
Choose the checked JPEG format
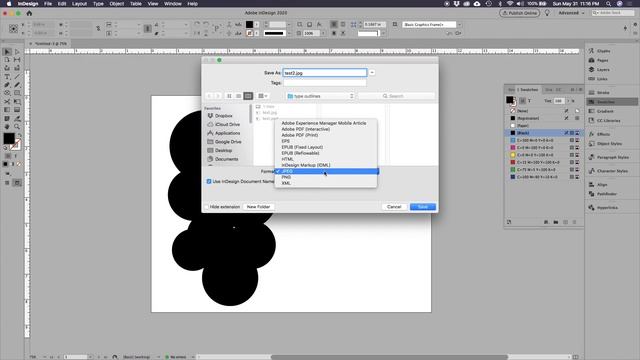327,171
